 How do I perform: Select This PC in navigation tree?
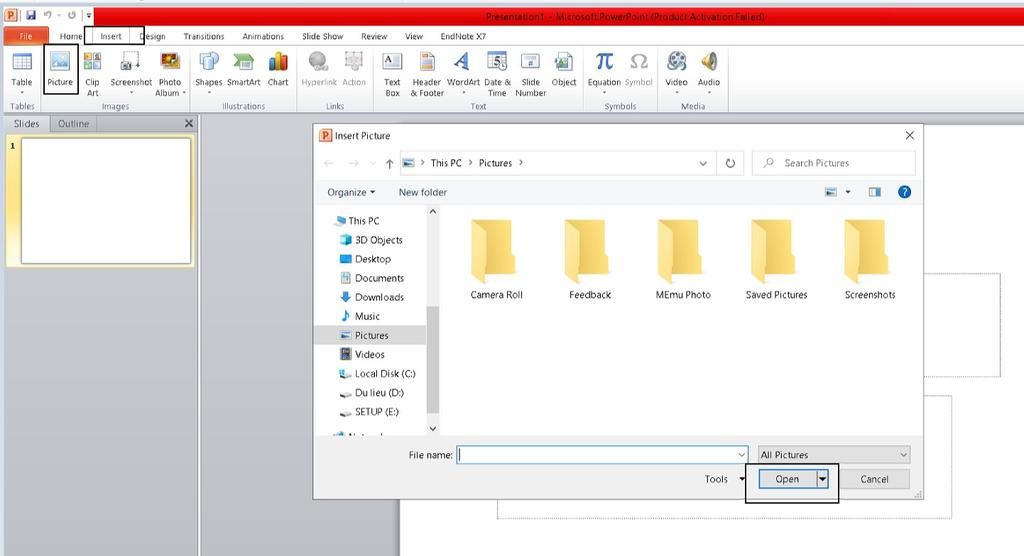point(357,221)
